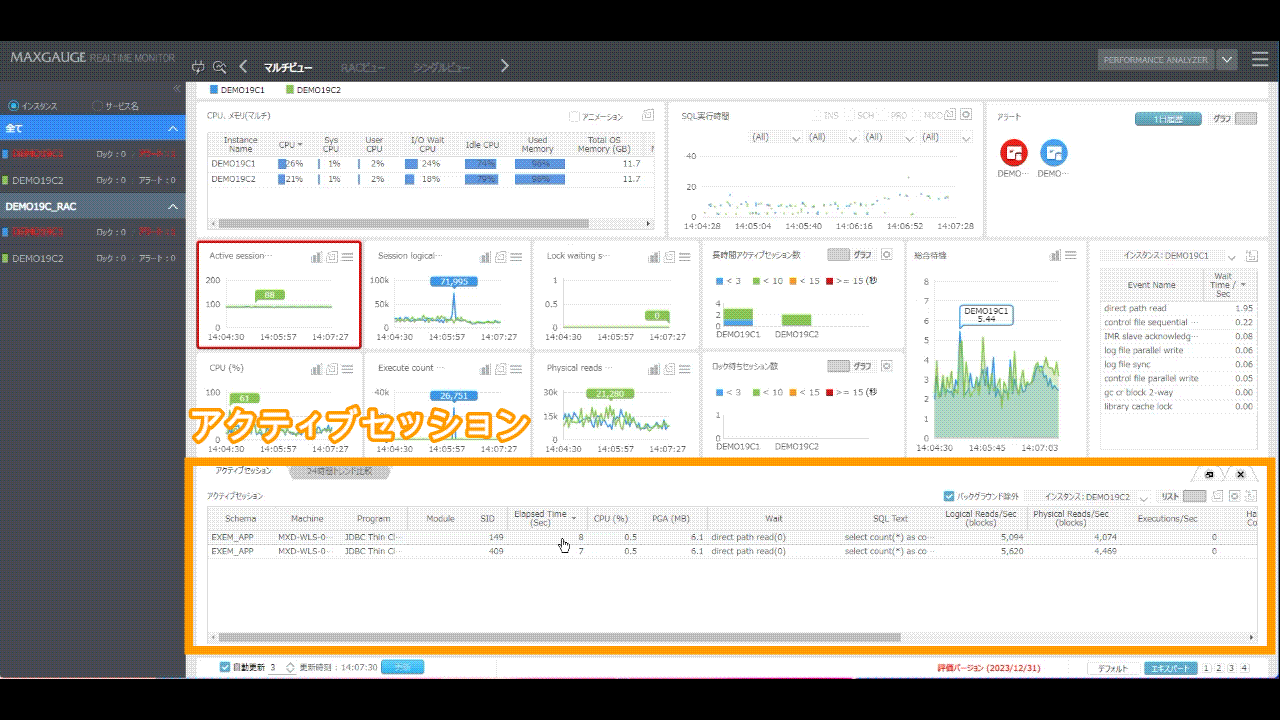Go to previous view with left arrow
Image resolution: width=1280 pixels, height=720 pixels.
(244, 67)
